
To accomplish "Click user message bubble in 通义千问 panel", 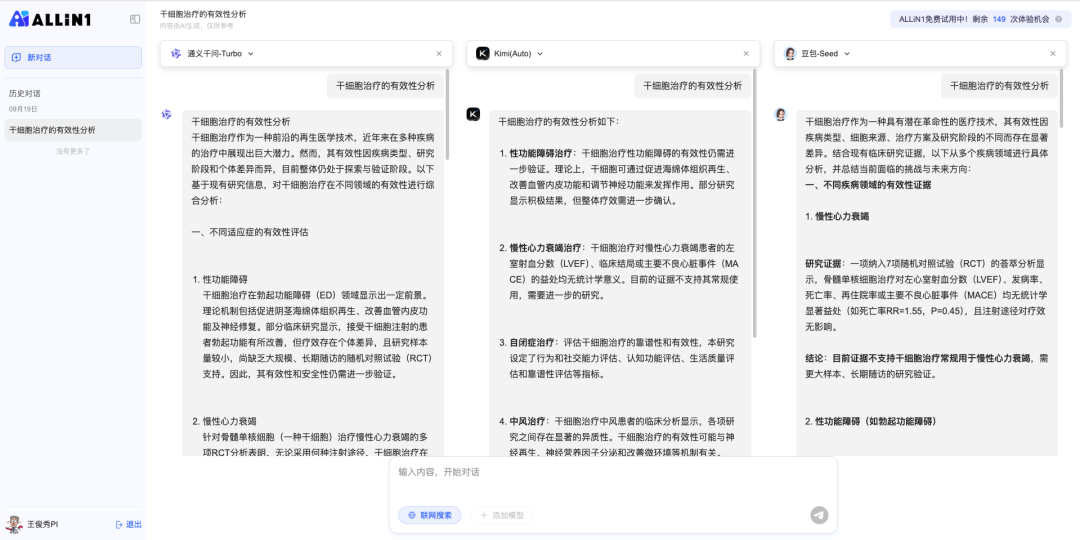I will pos(386,86).
